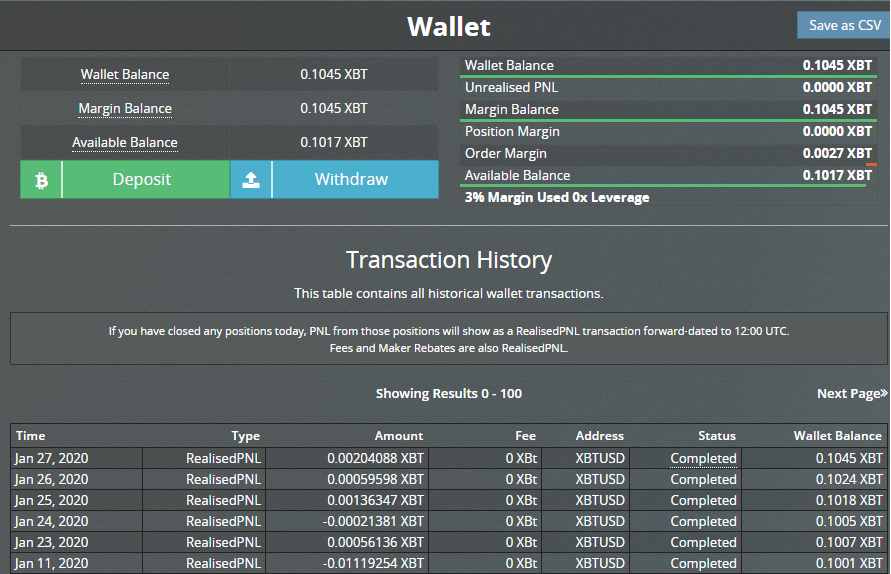This screenshot has width=891, height=574.
Task: Click the Address column header
Action: [x=599, y=436]
